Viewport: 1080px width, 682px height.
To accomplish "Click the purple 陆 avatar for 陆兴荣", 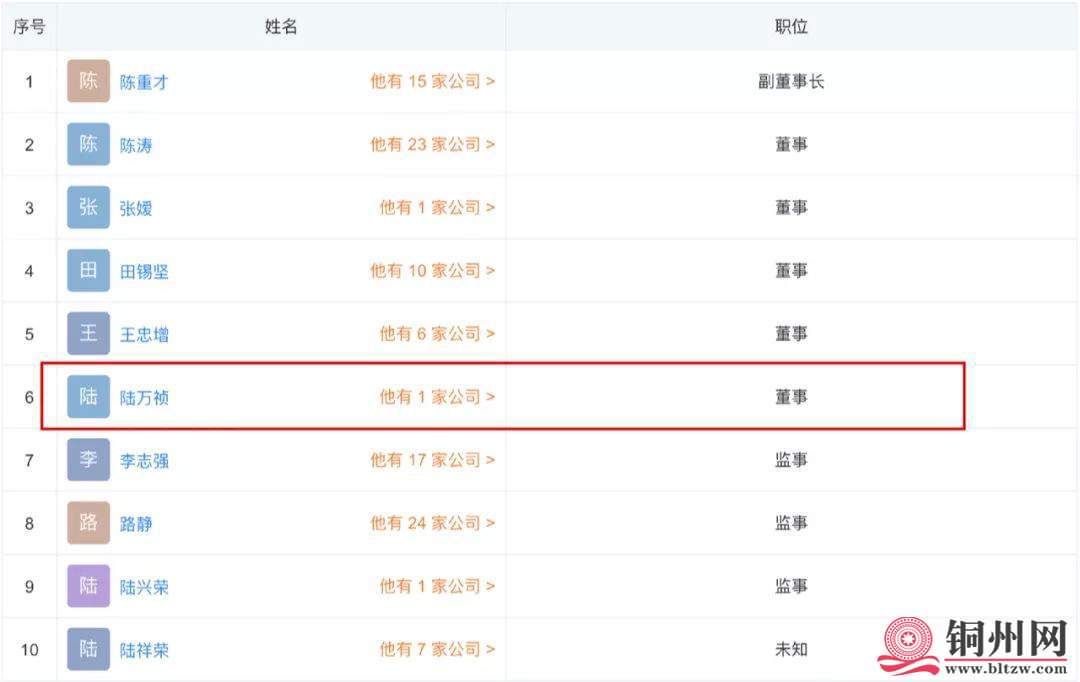I will point(88,586).
